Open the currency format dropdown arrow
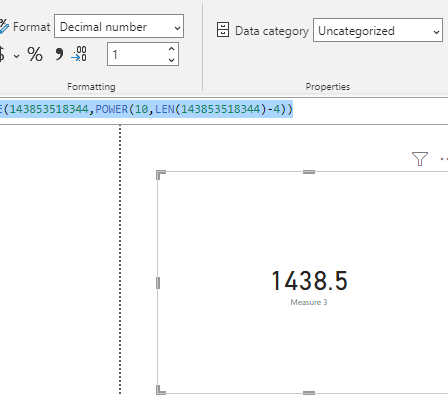The width and height of the screenshot is (448, 396). pyautogui.click(x=16, y=56)
